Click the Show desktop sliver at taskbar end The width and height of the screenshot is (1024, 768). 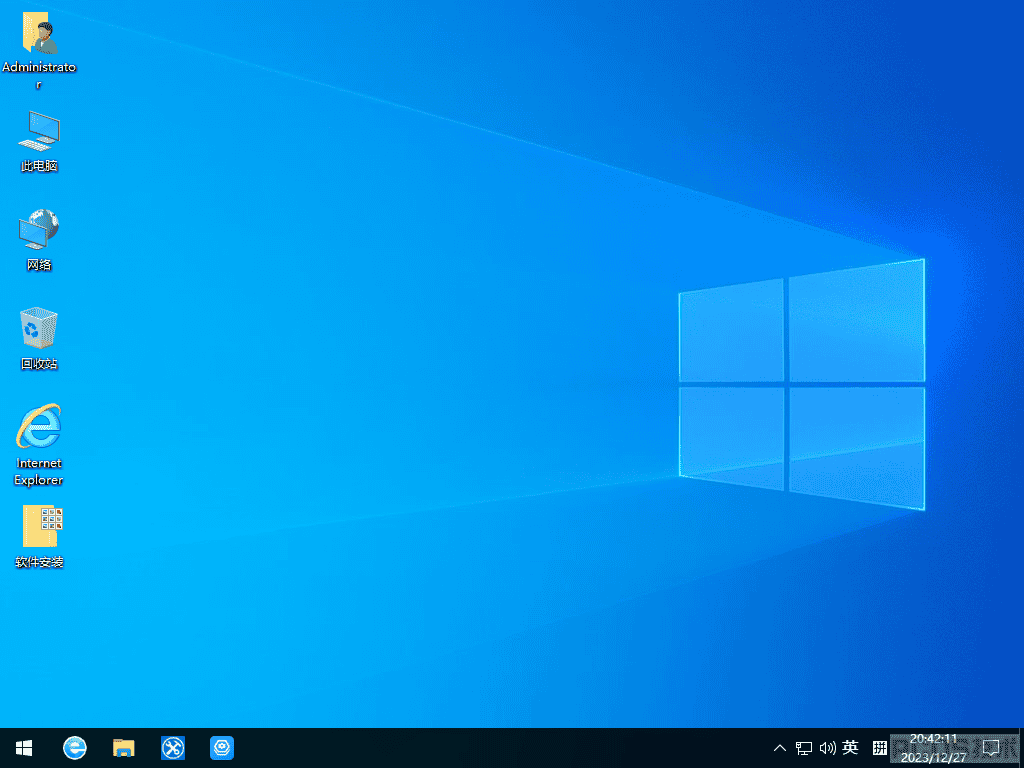[1021, 748]
